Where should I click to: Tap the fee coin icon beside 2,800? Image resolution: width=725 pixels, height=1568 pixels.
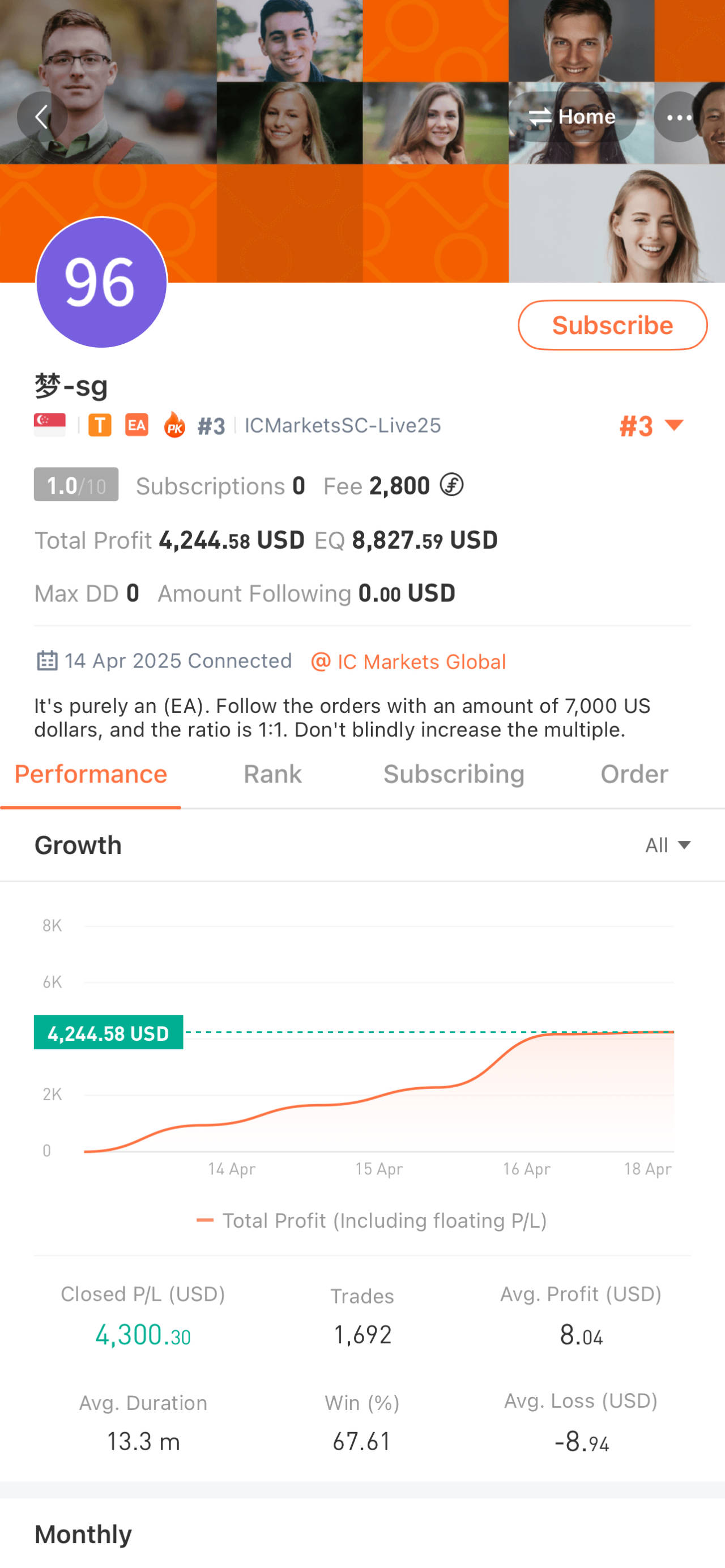coord(451,485)
